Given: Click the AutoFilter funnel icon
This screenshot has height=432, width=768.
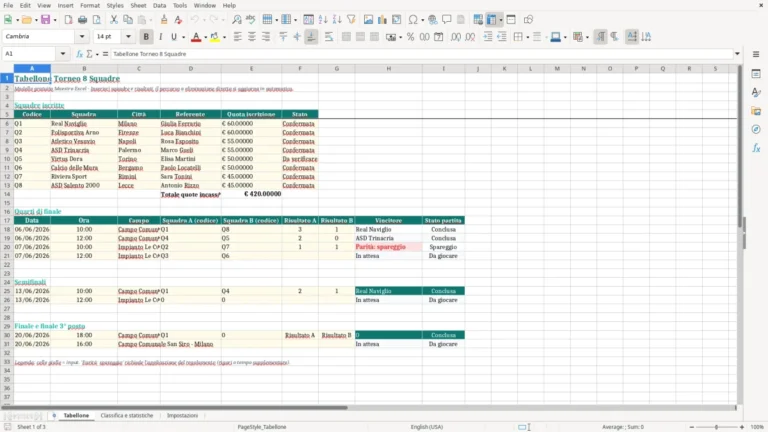Looking at the screenshot, I should (x=351, y=20).
